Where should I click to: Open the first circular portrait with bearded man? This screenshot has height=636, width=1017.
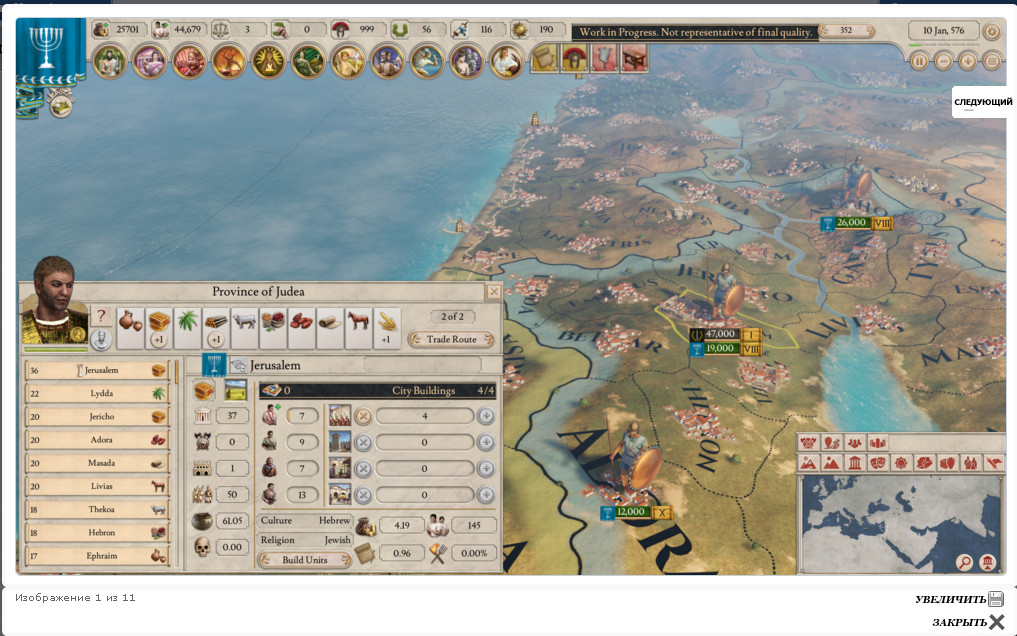[x=109, y=62]
